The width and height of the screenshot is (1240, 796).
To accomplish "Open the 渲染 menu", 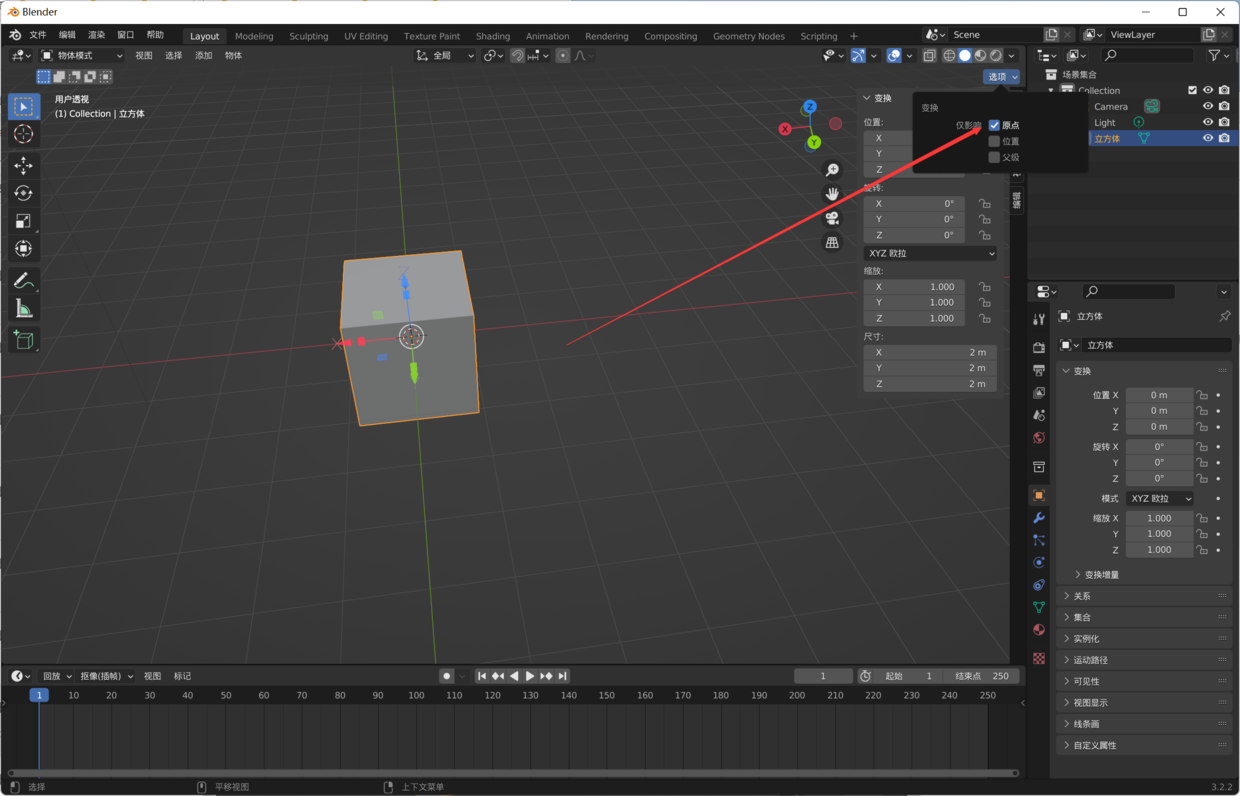I will (96, 35).
